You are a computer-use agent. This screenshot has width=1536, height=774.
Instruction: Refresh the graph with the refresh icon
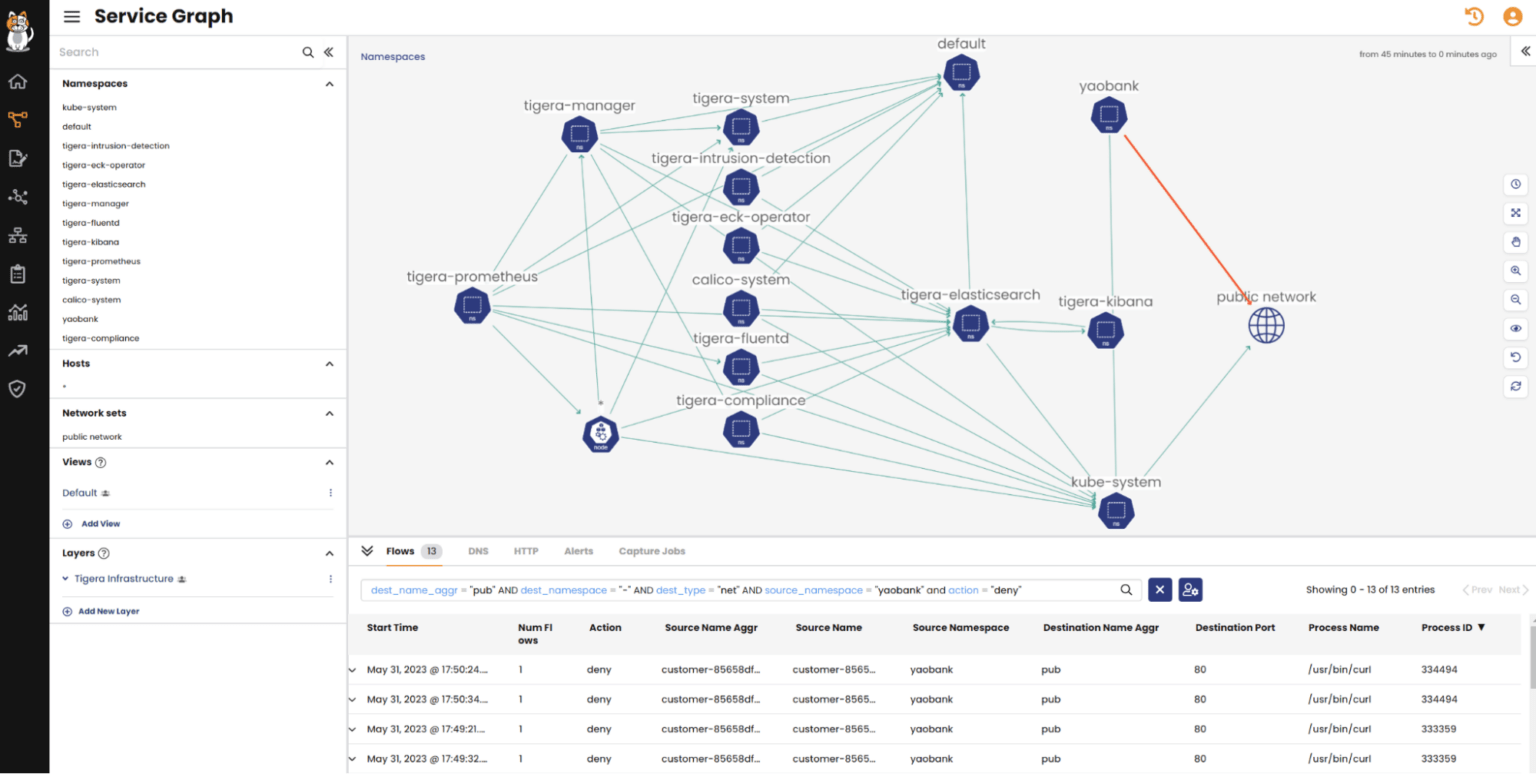(x=1515, y=387)
